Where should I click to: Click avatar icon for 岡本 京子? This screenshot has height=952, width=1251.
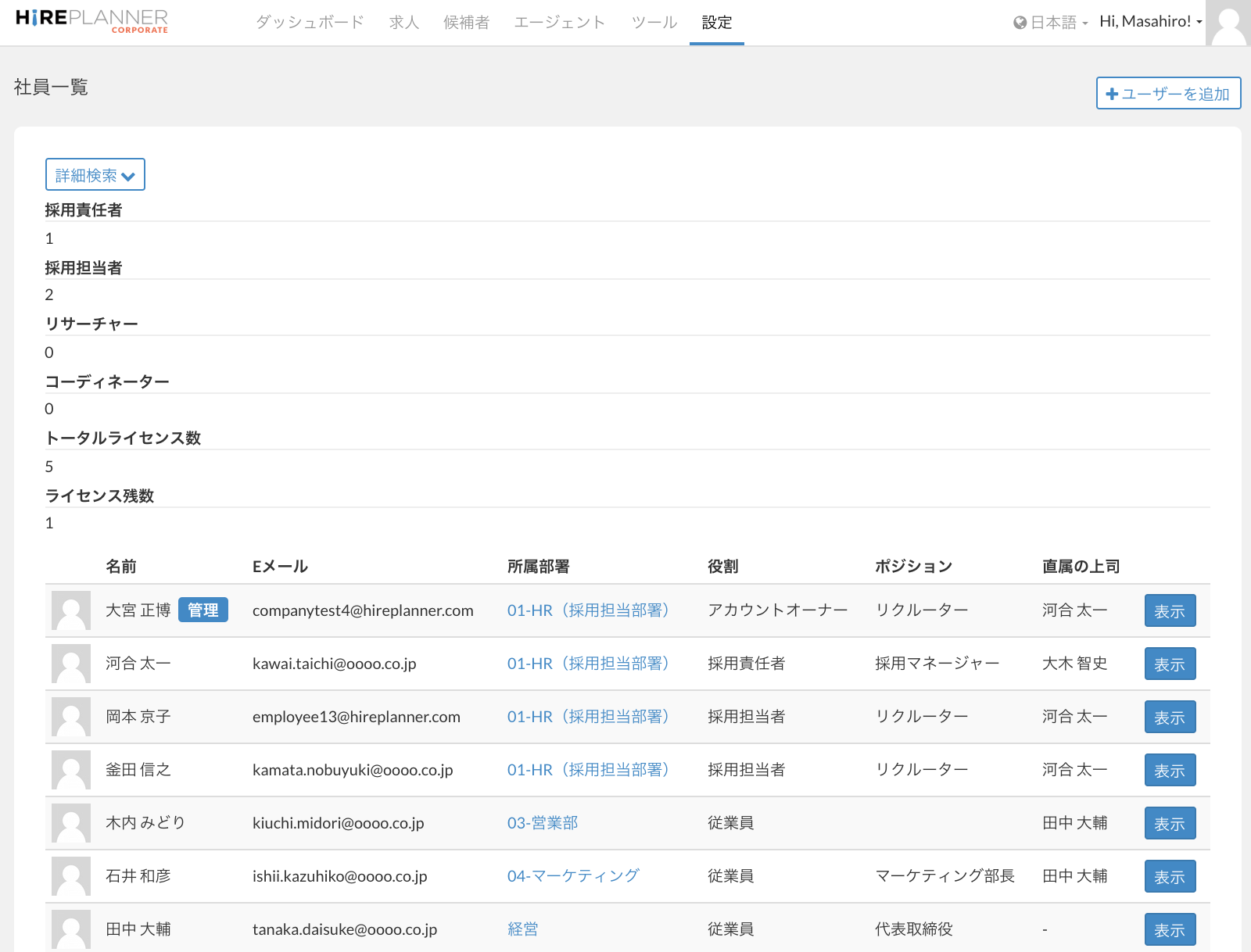click(x=71, y=717)
